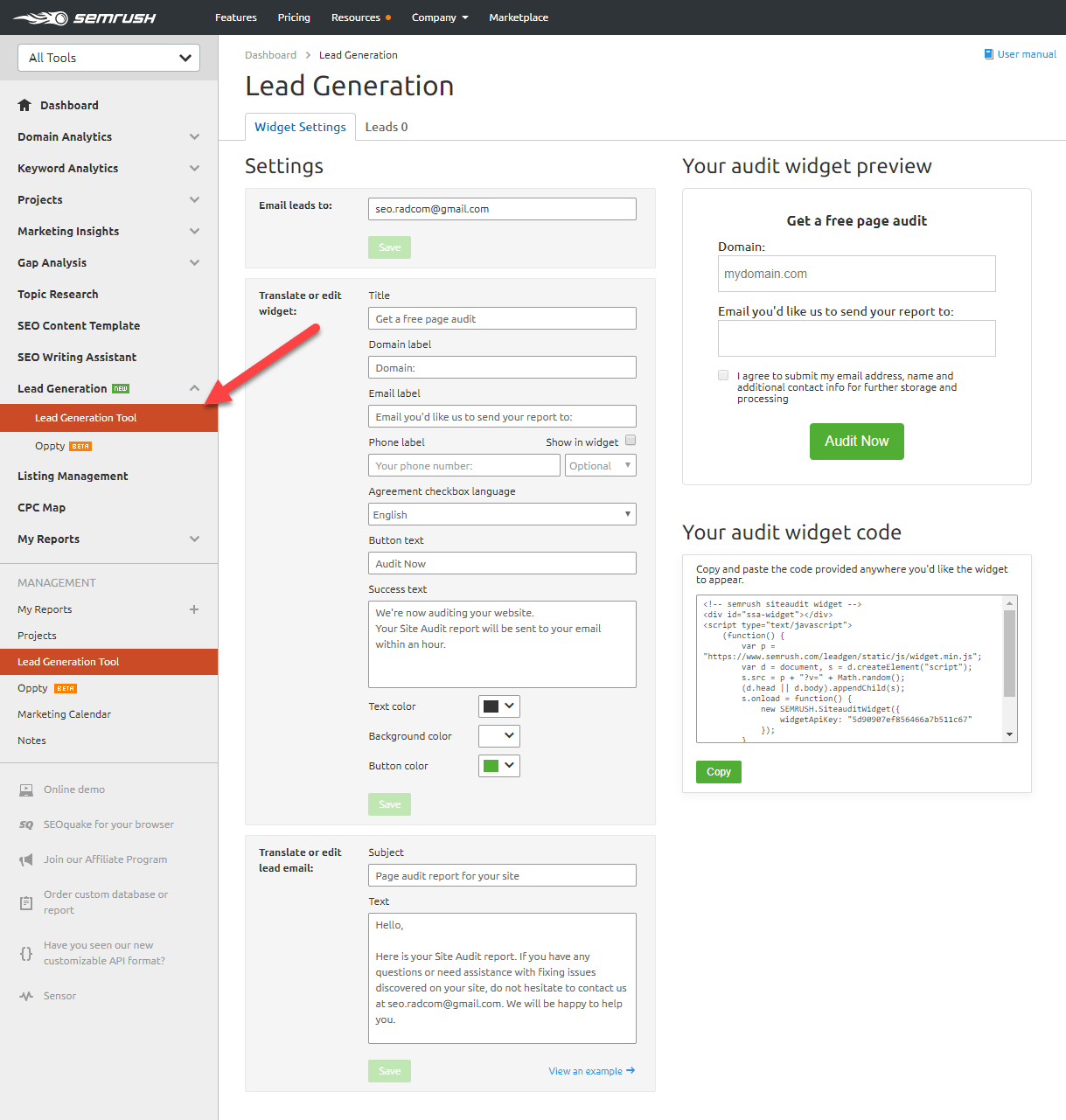Click the SEOquake browser extension icon
The height and width of the screenshot is (1120, 1066).
(25, 824)
